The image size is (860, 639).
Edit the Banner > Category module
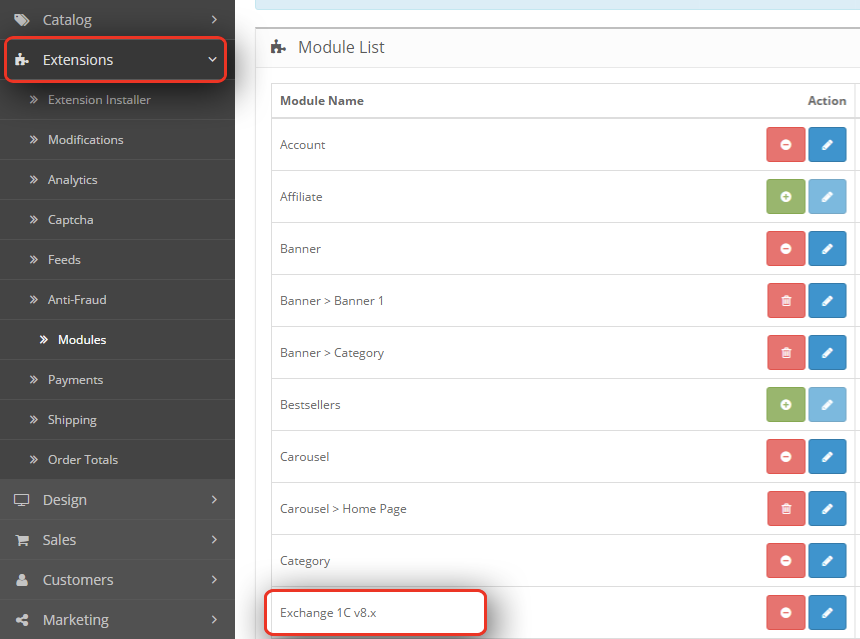[827, 353]
